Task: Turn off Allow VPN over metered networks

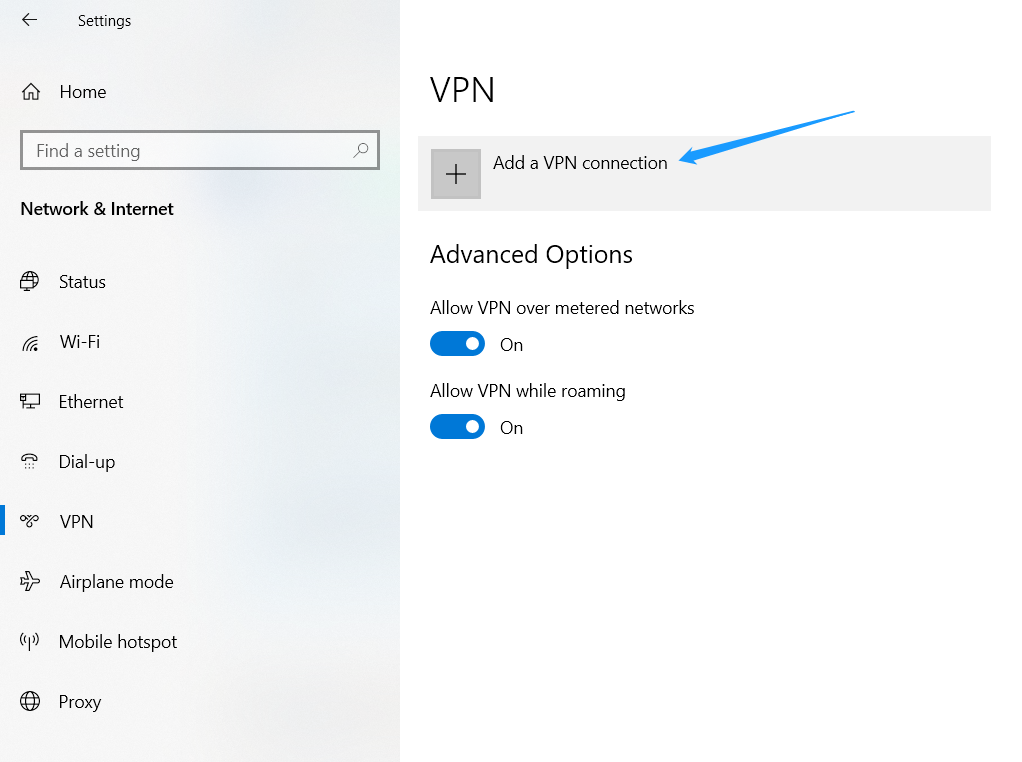Action: tap(457, 344)
